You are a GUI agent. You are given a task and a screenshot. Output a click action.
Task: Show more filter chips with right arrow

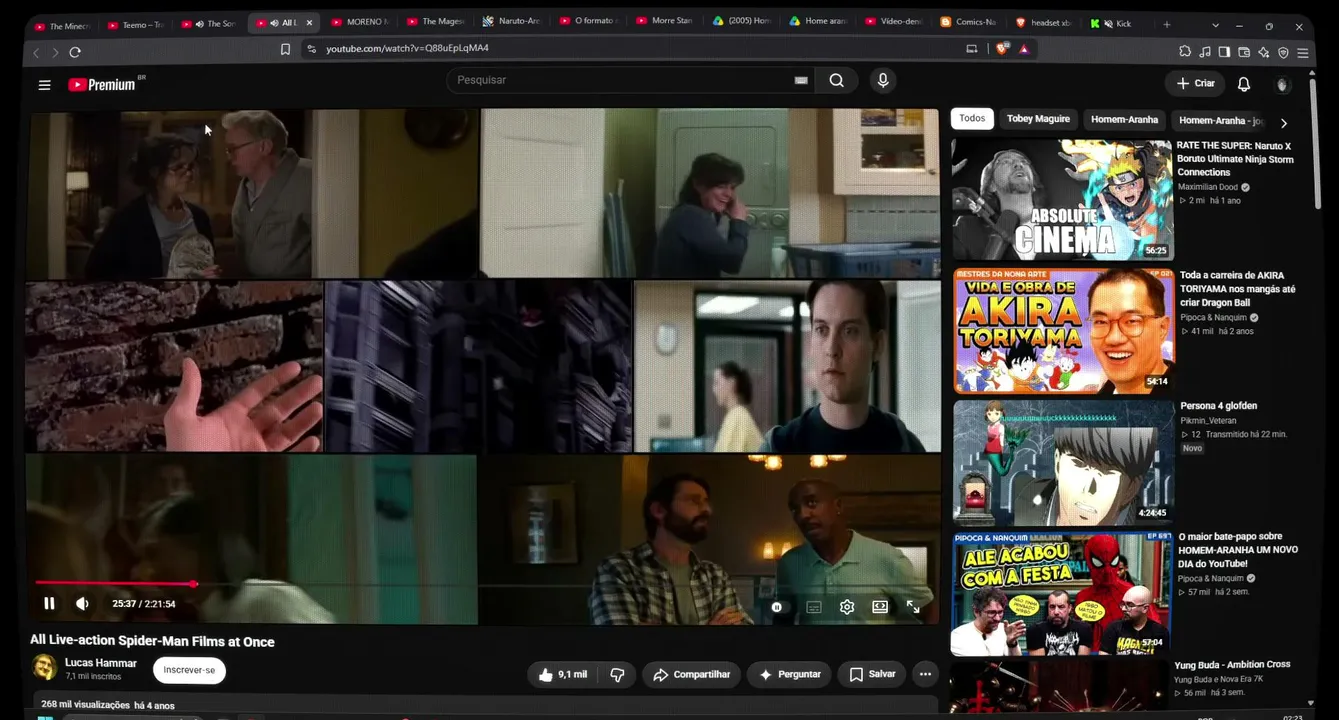(x=1284, y=123)
